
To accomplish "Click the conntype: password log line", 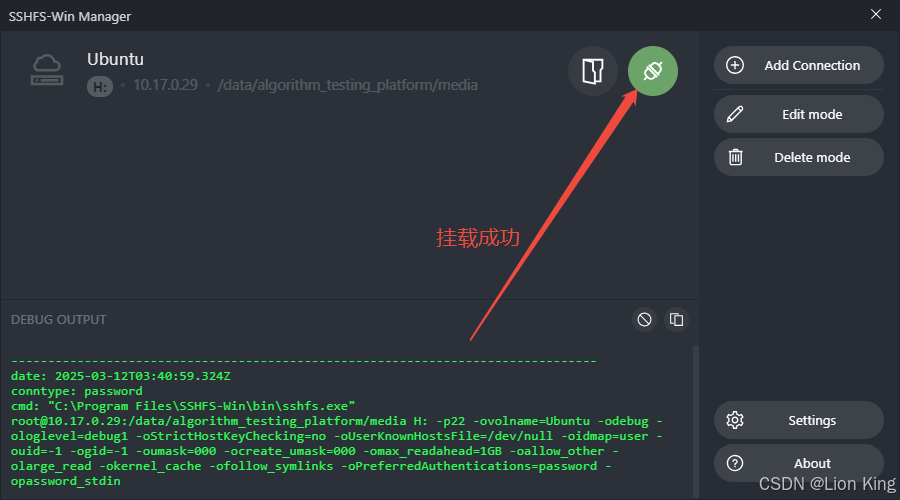I will coord(76,391).
